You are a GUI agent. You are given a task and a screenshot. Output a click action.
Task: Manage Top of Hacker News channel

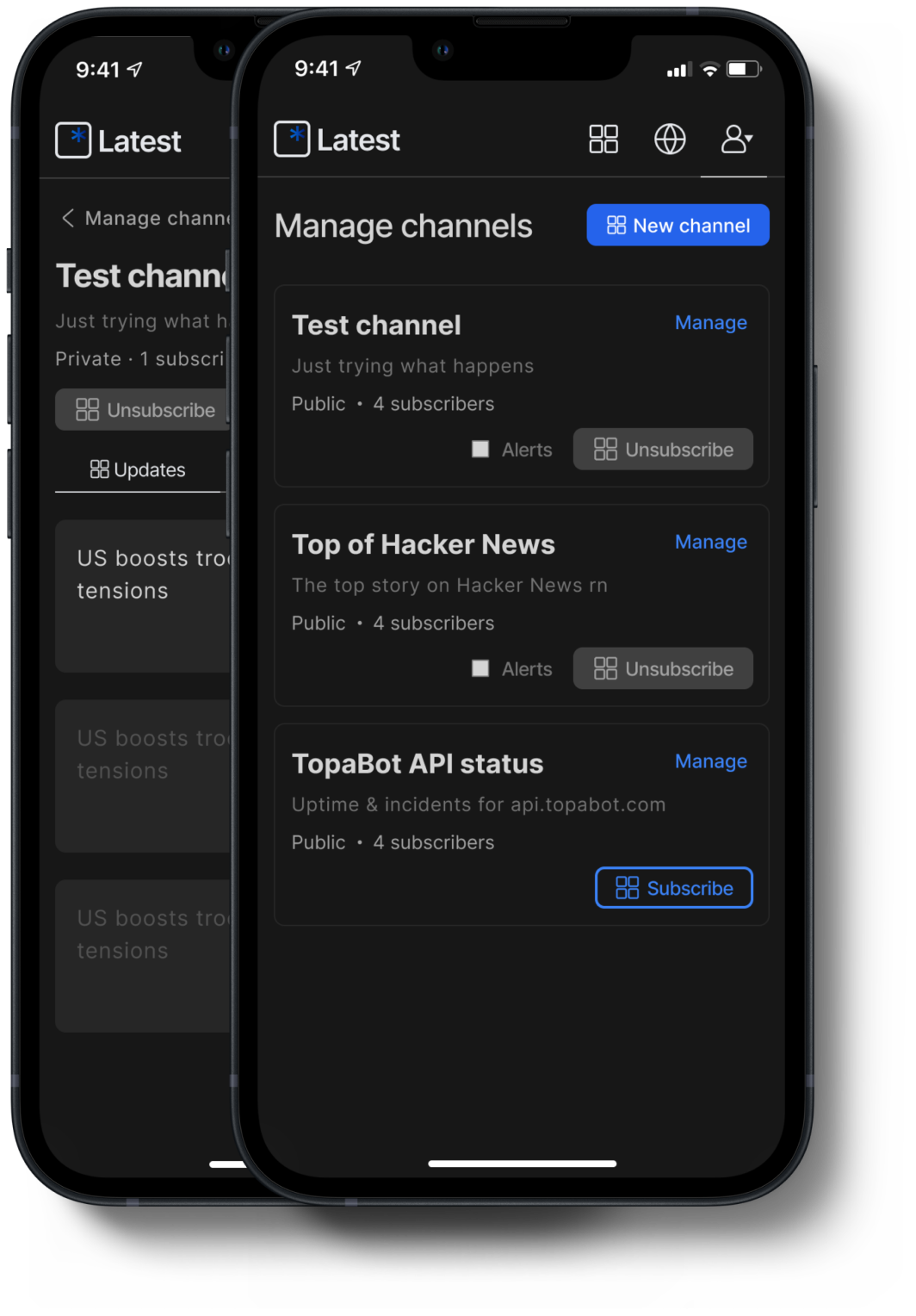click(710, 543)
